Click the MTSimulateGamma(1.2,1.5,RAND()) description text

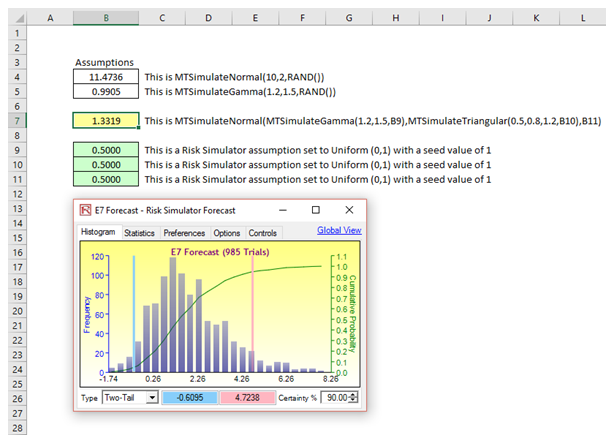(x=240, y=92)
